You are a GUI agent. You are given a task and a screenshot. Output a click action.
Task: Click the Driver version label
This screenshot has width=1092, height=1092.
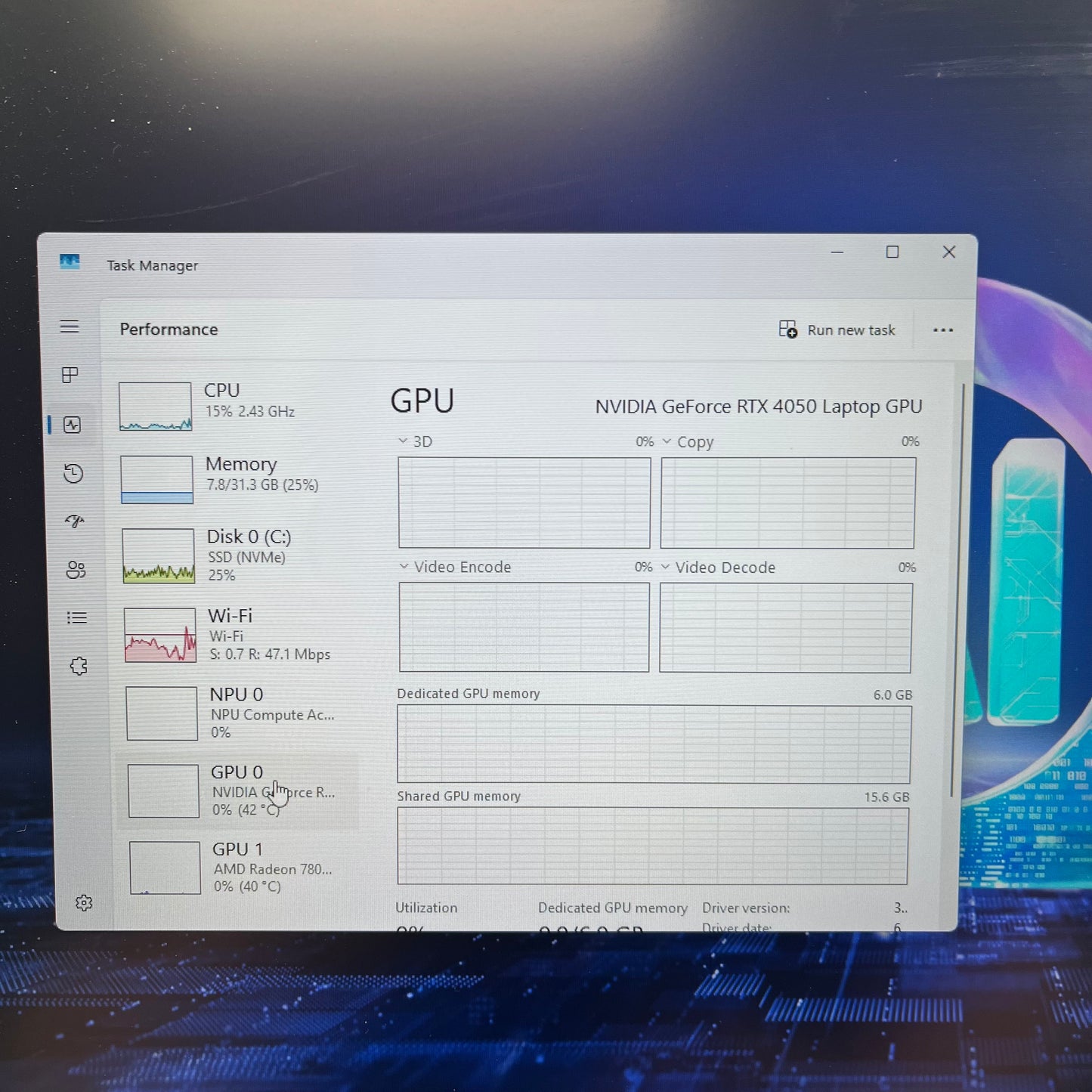746,908
